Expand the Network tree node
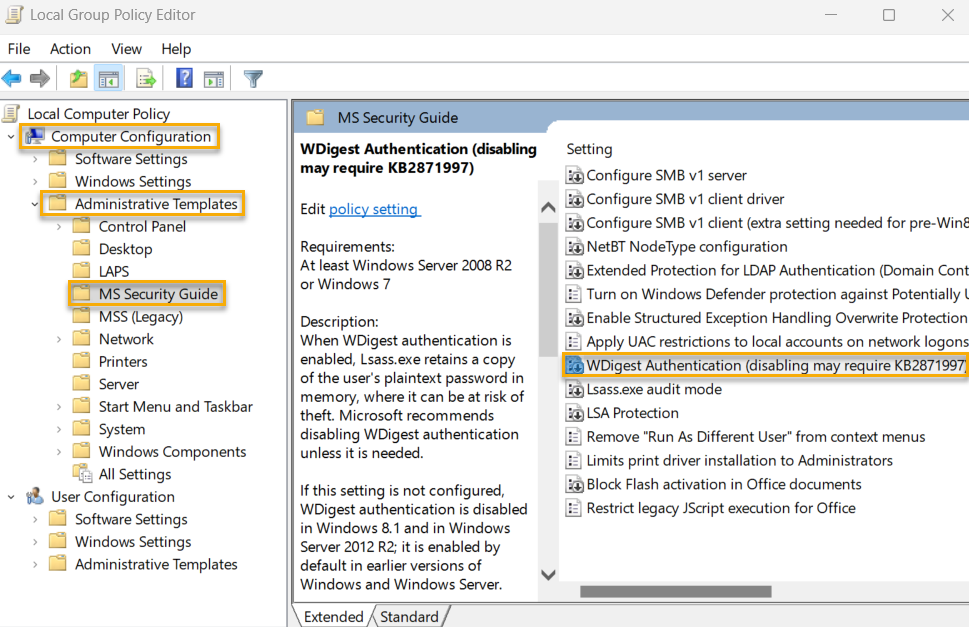 [58, 338]
